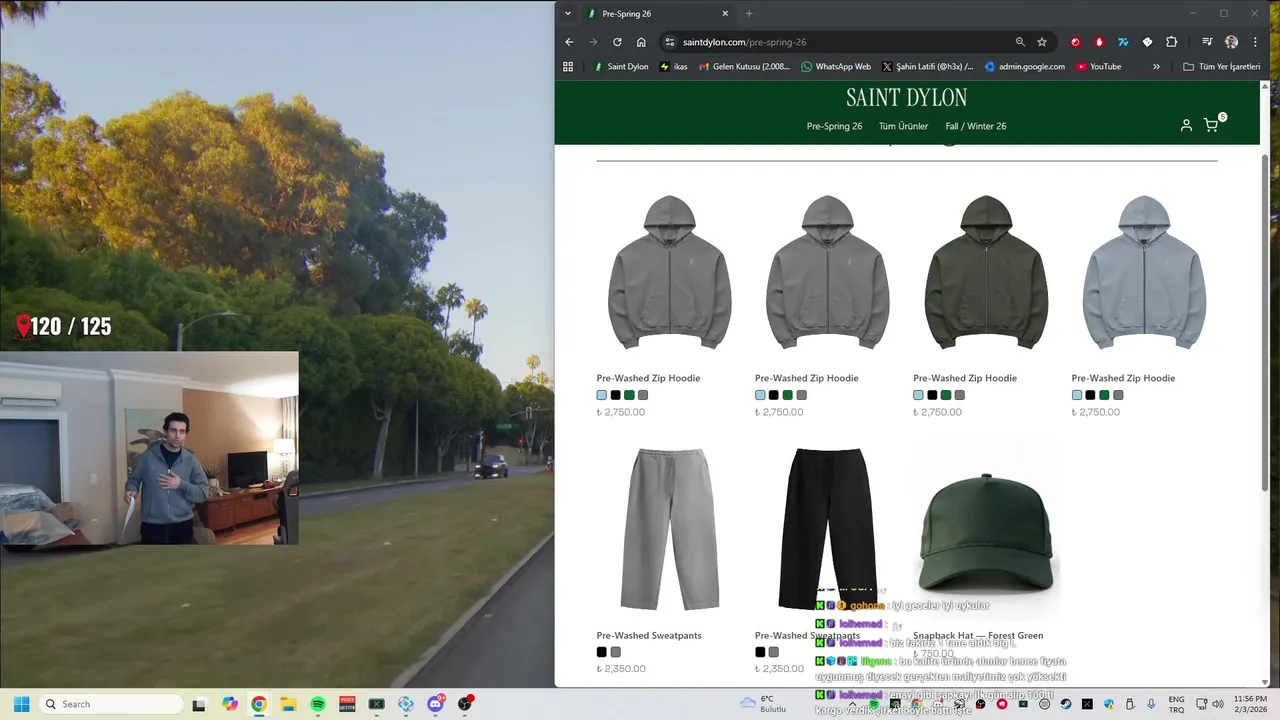Open the light blue zip hoodie image
The width and height of the screenshot is (1280, 720).
click(x=1144, y=272)
